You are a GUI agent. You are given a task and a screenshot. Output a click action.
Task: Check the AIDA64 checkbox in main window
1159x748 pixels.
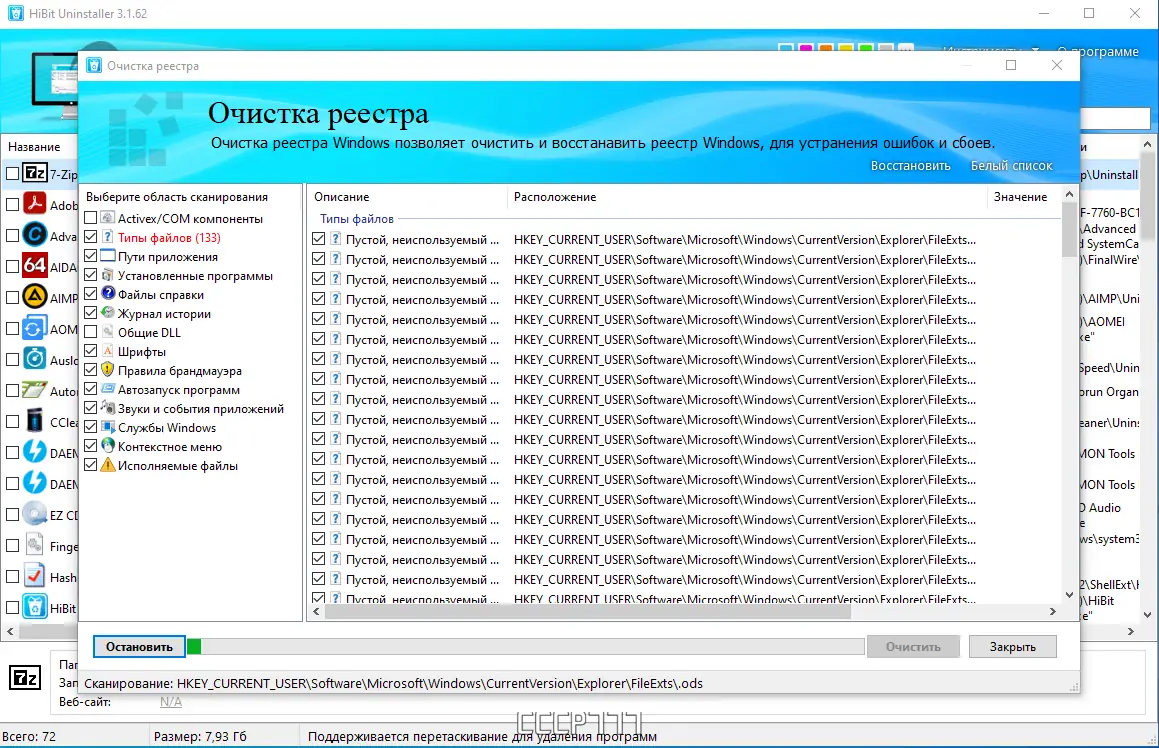coord(13,266)
